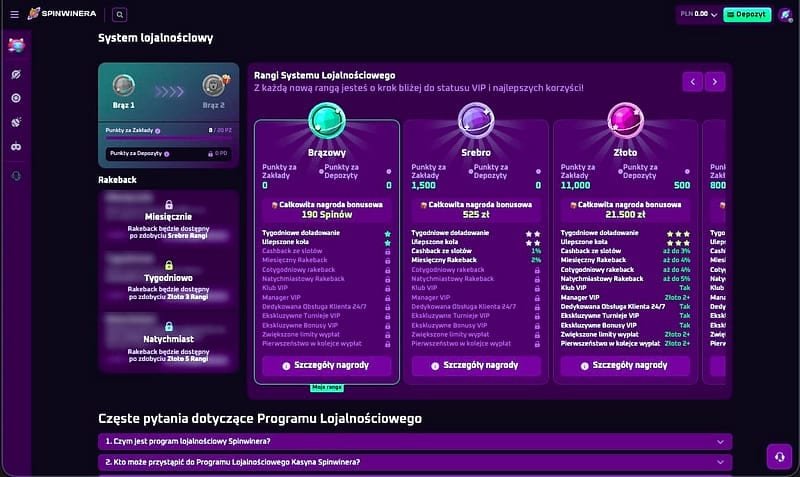The image size is (800, 477).
Task: Open the user profile avatar
Action: tap(786, 14)
